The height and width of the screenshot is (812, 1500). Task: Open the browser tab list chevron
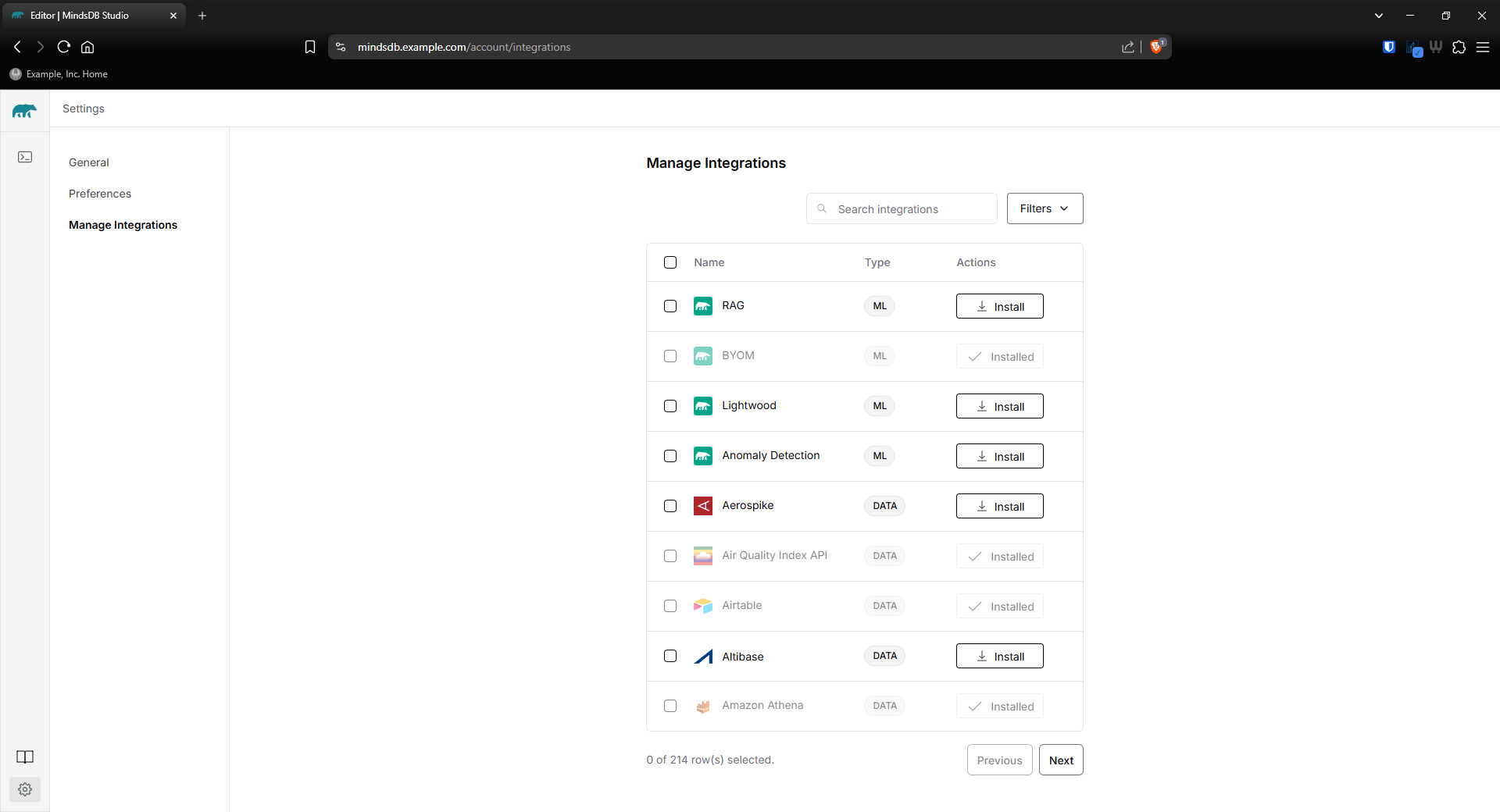pos(1379,16)
